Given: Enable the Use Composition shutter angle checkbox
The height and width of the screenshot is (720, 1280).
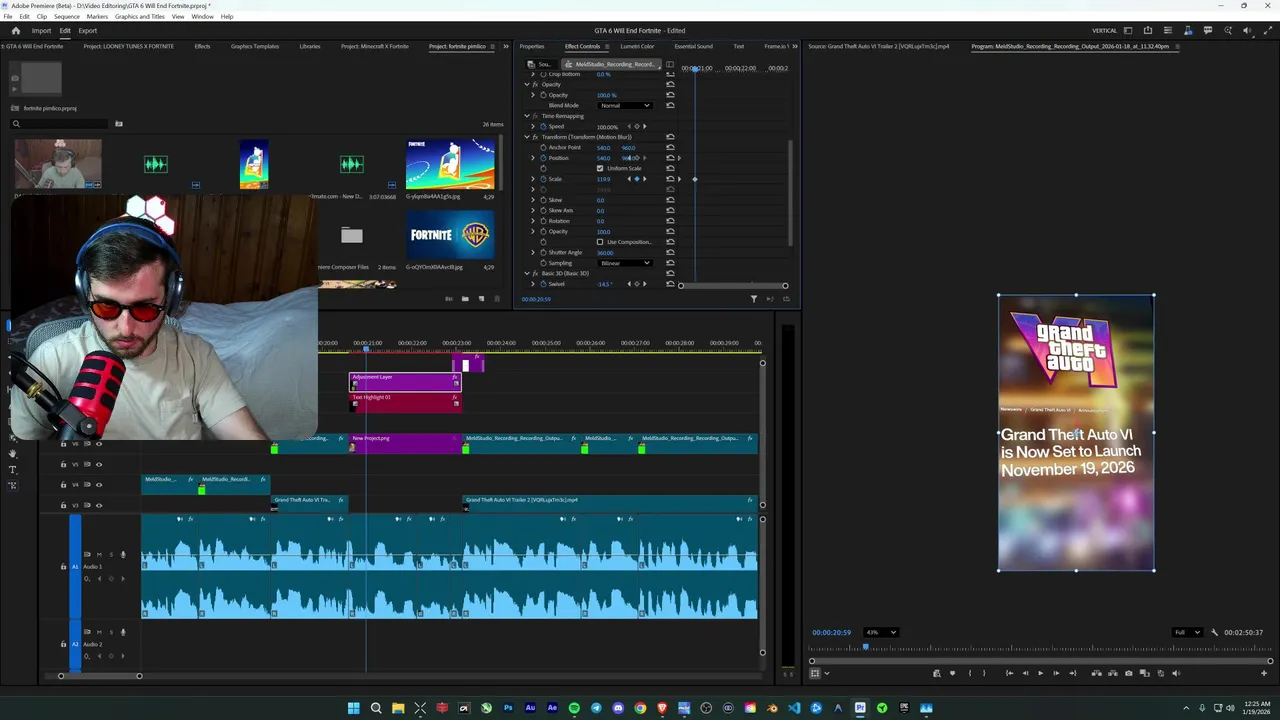Looking at the screenshot, I should [600, 242].
